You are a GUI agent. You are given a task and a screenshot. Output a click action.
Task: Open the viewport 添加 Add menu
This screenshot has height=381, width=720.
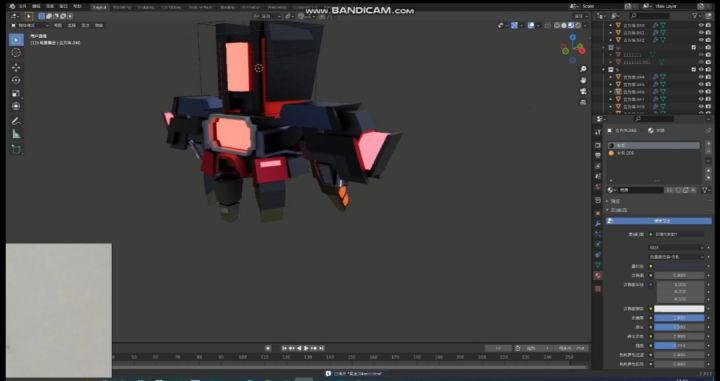tap(85, 26)
